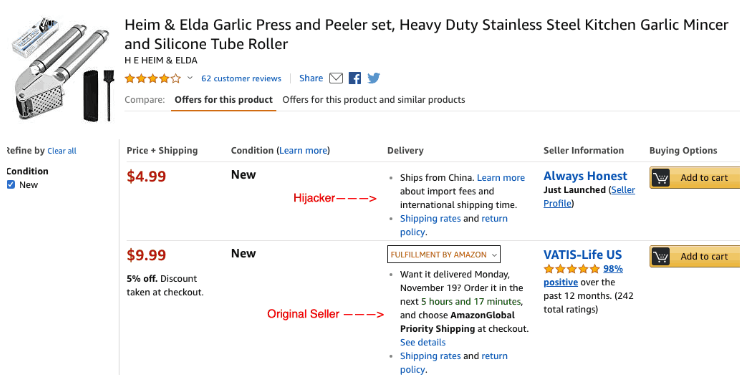The height and width of the screenshot is (392, 748).
Task: Switch to Offers for similar products tab
Action: point(374,100)
